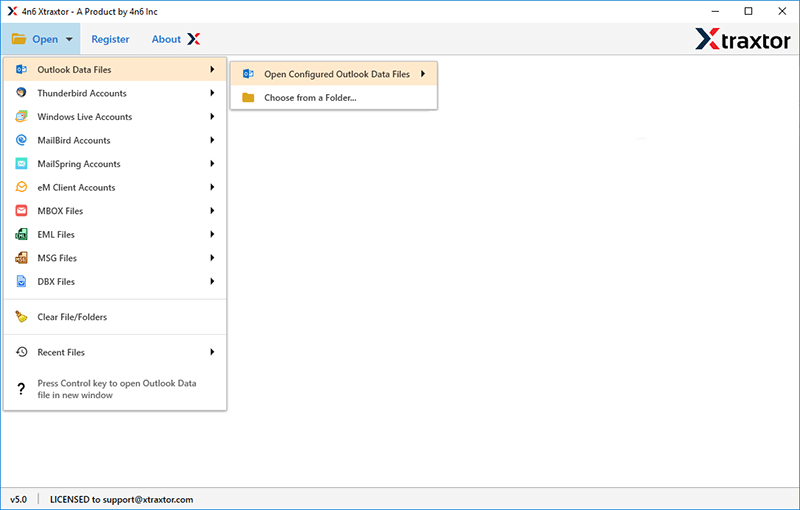800x510 pixels.
Task: Select MSG Files menu entry
Action: (57, 258)
